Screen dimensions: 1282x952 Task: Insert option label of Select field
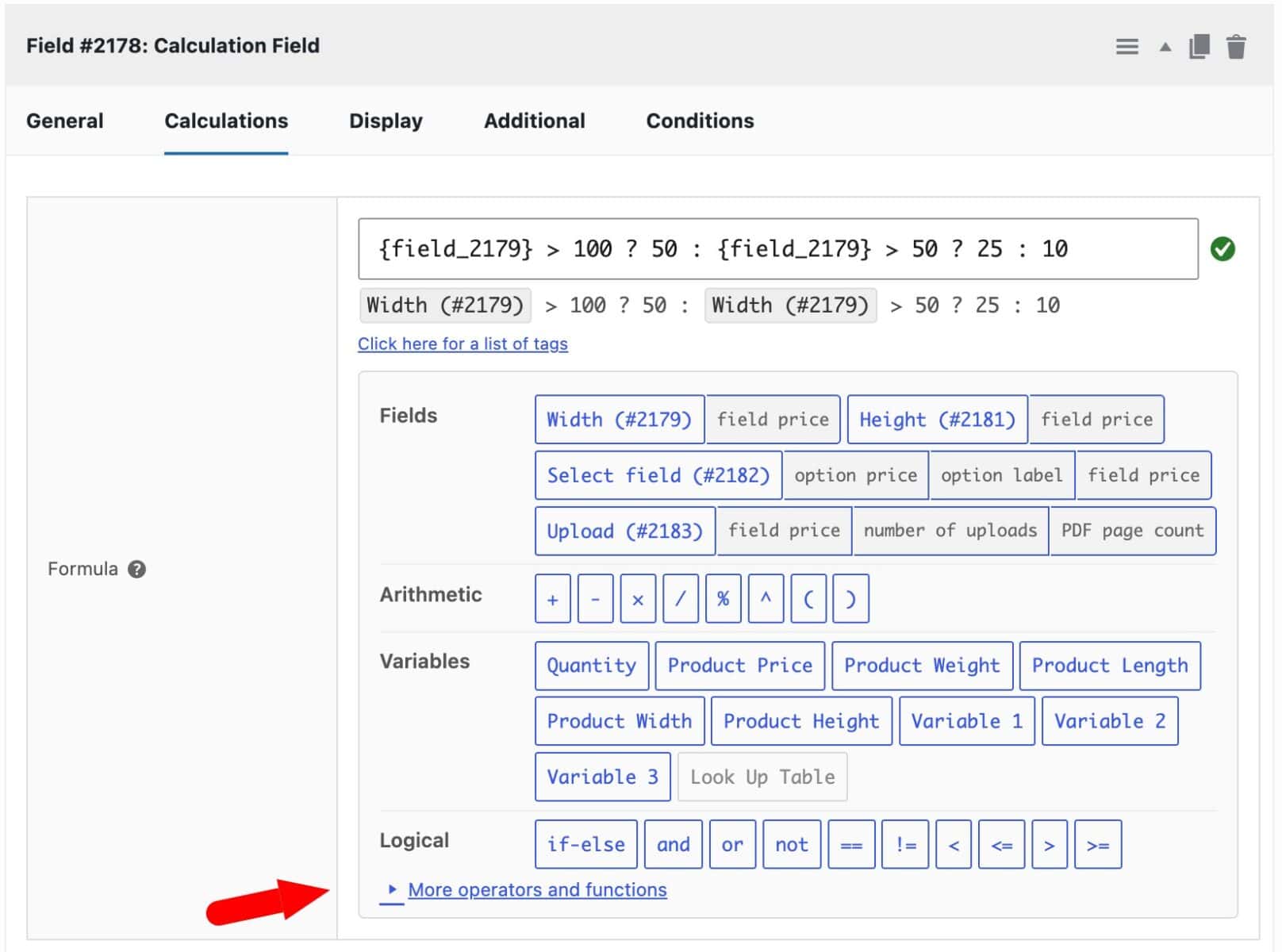pyautogui.click(x=1001, y=475)
